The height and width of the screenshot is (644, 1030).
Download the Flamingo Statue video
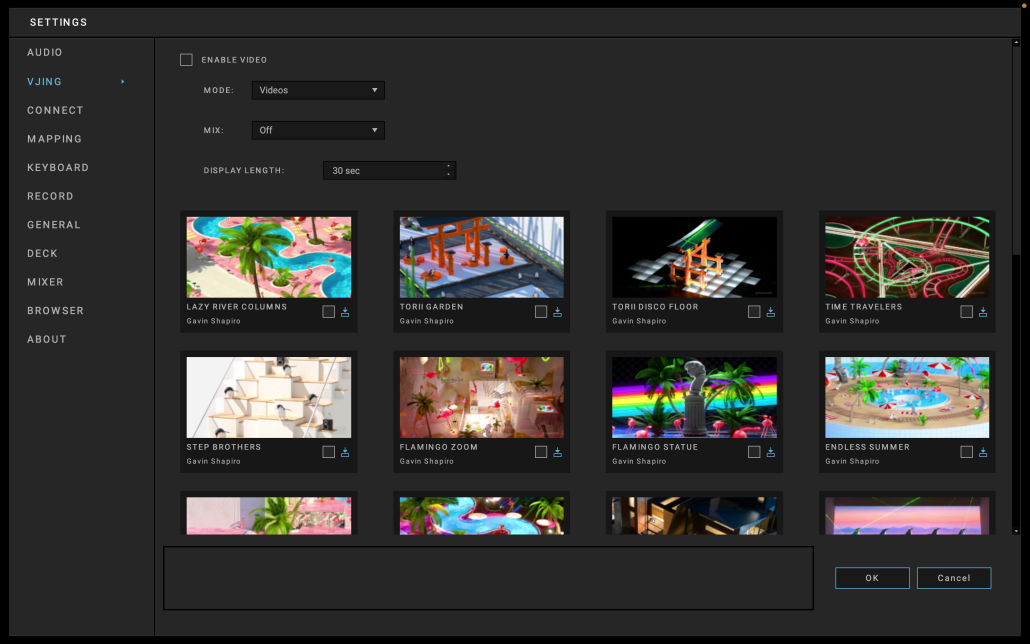pos(770,452)
